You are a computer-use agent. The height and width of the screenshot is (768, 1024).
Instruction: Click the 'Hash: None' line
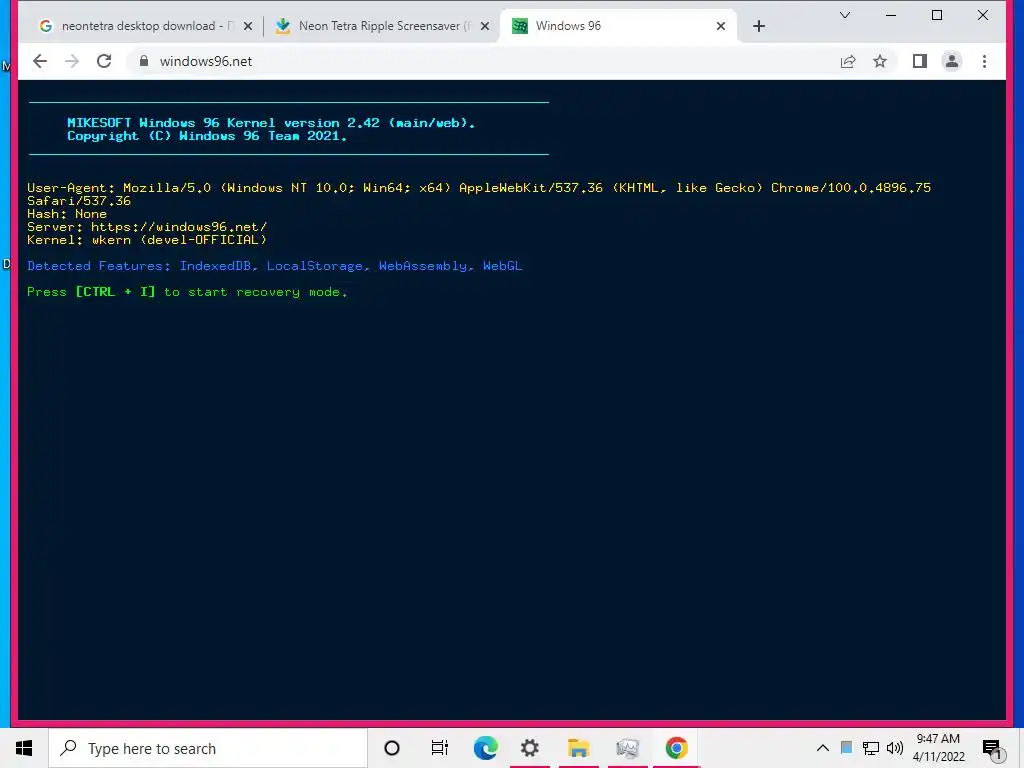[67, 214]
